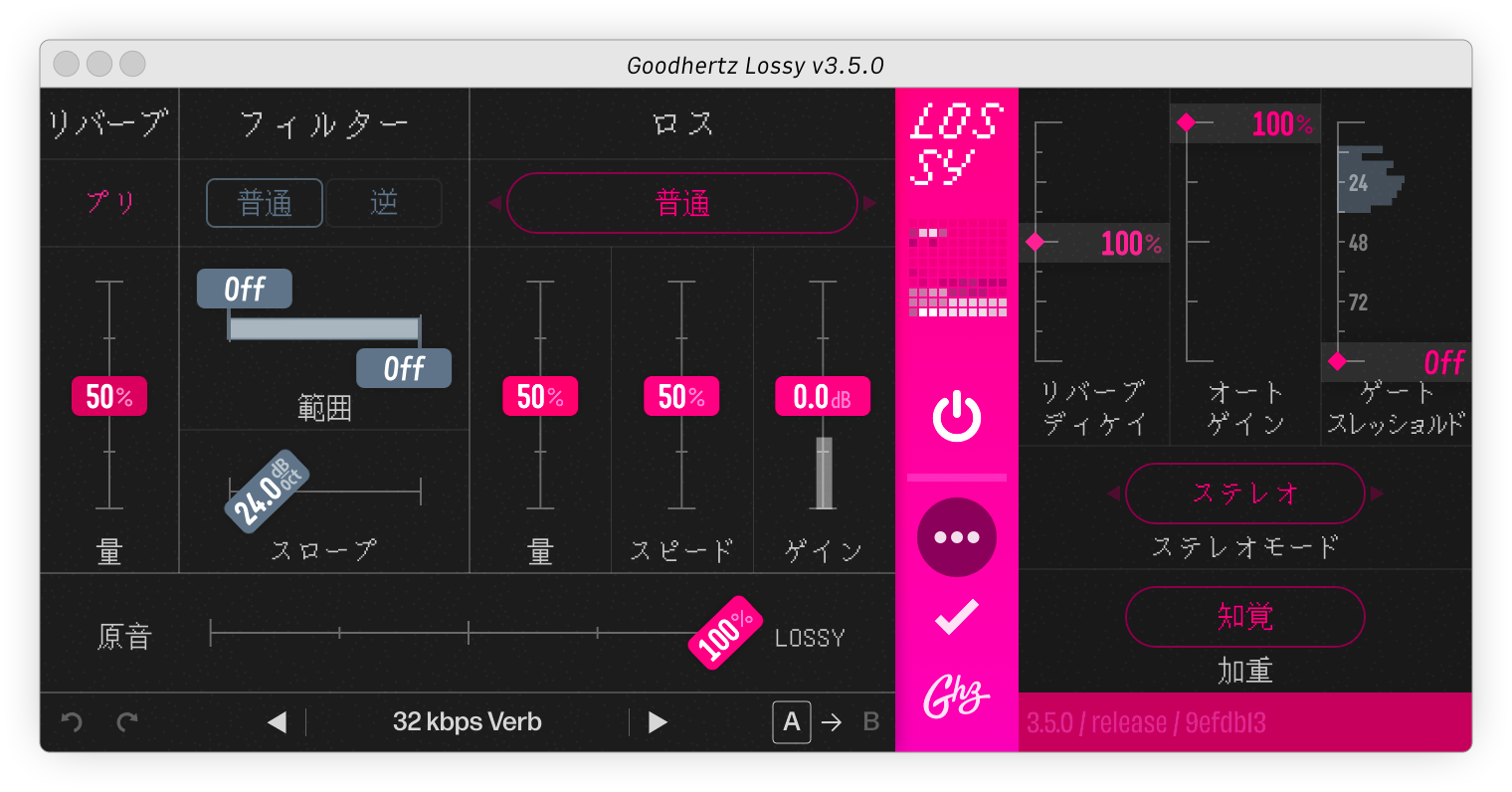Image resolution: width=1512 pixels, height=792 pixels.
Task: Click the 知覚 weighting button
Action: [1244, 617]
